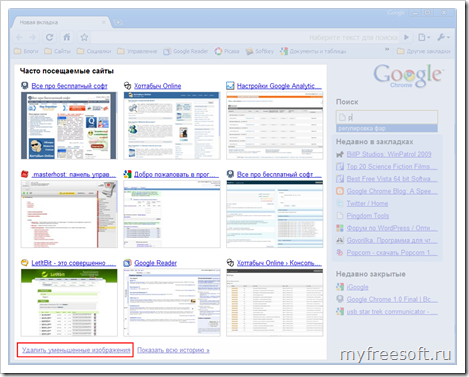Bookmark this page with the star icon

(84, 37)
